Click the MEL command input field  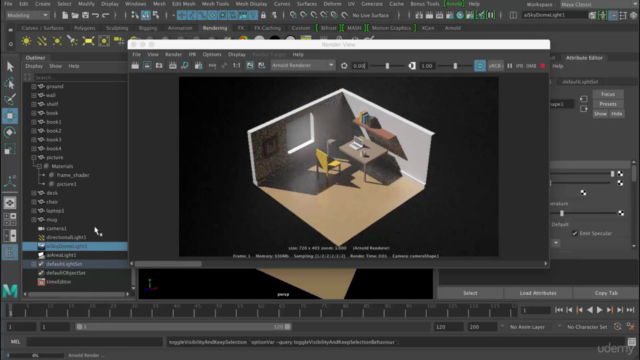click(95, 342)
